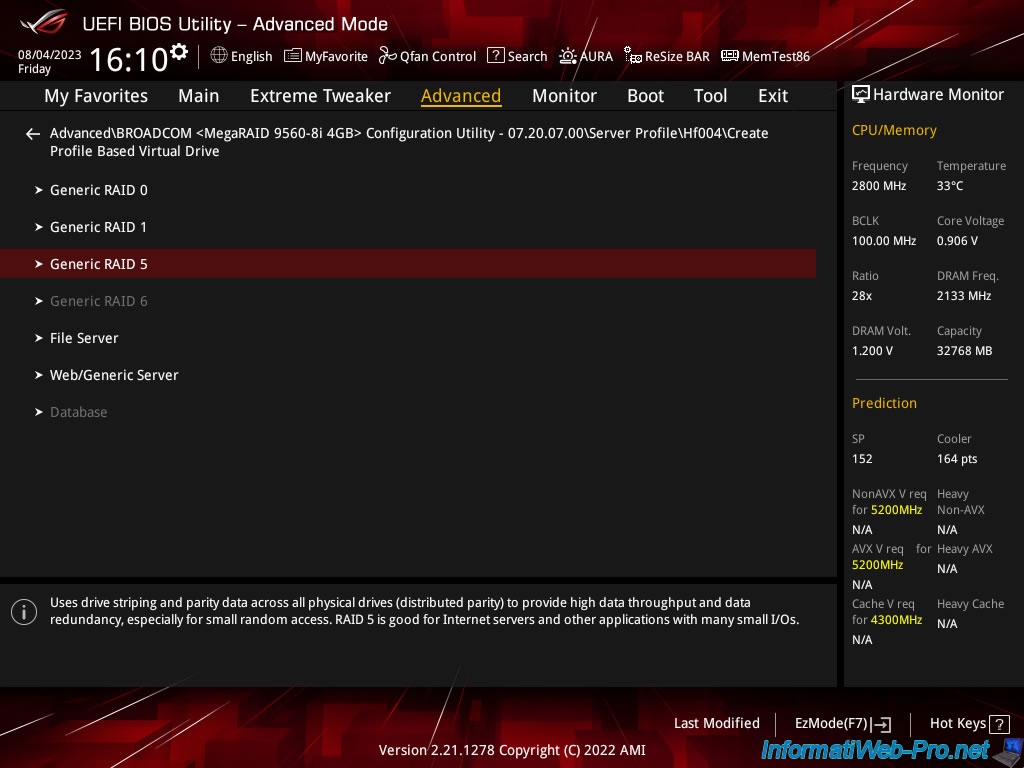Click the back arrow beside the breadcrumb path
1024x768 pixels.
coord(33,134)
